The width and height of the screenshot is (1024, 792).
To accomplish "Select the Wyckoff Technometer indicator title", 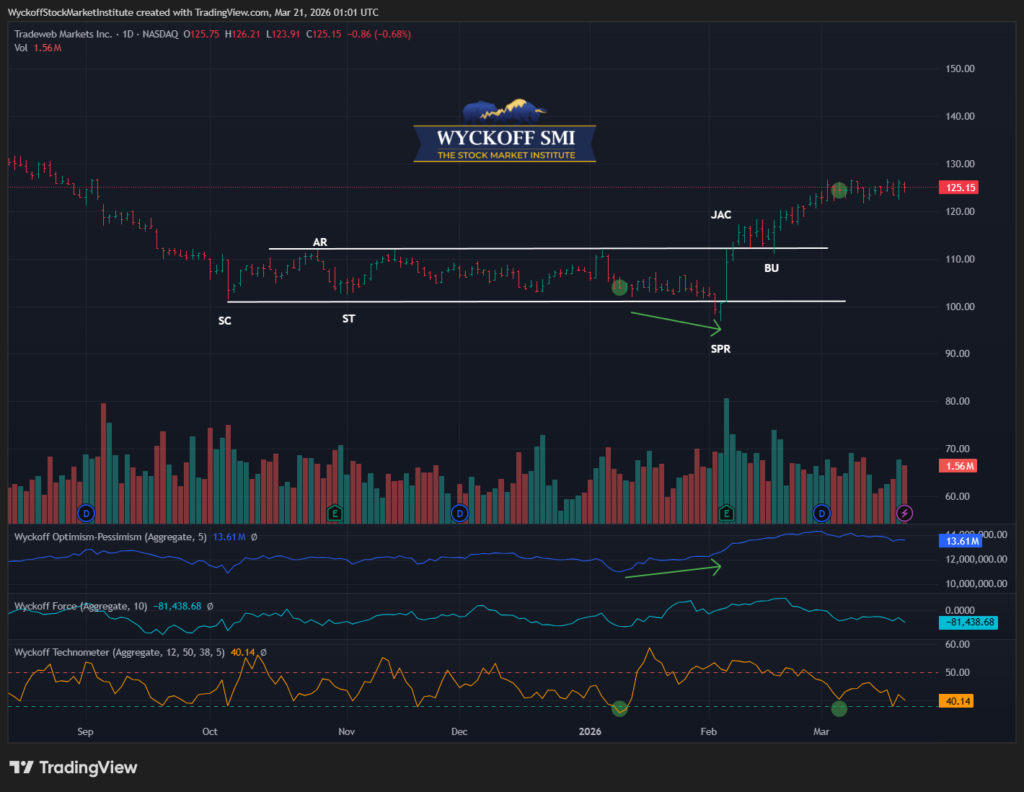I will (120, 652).
